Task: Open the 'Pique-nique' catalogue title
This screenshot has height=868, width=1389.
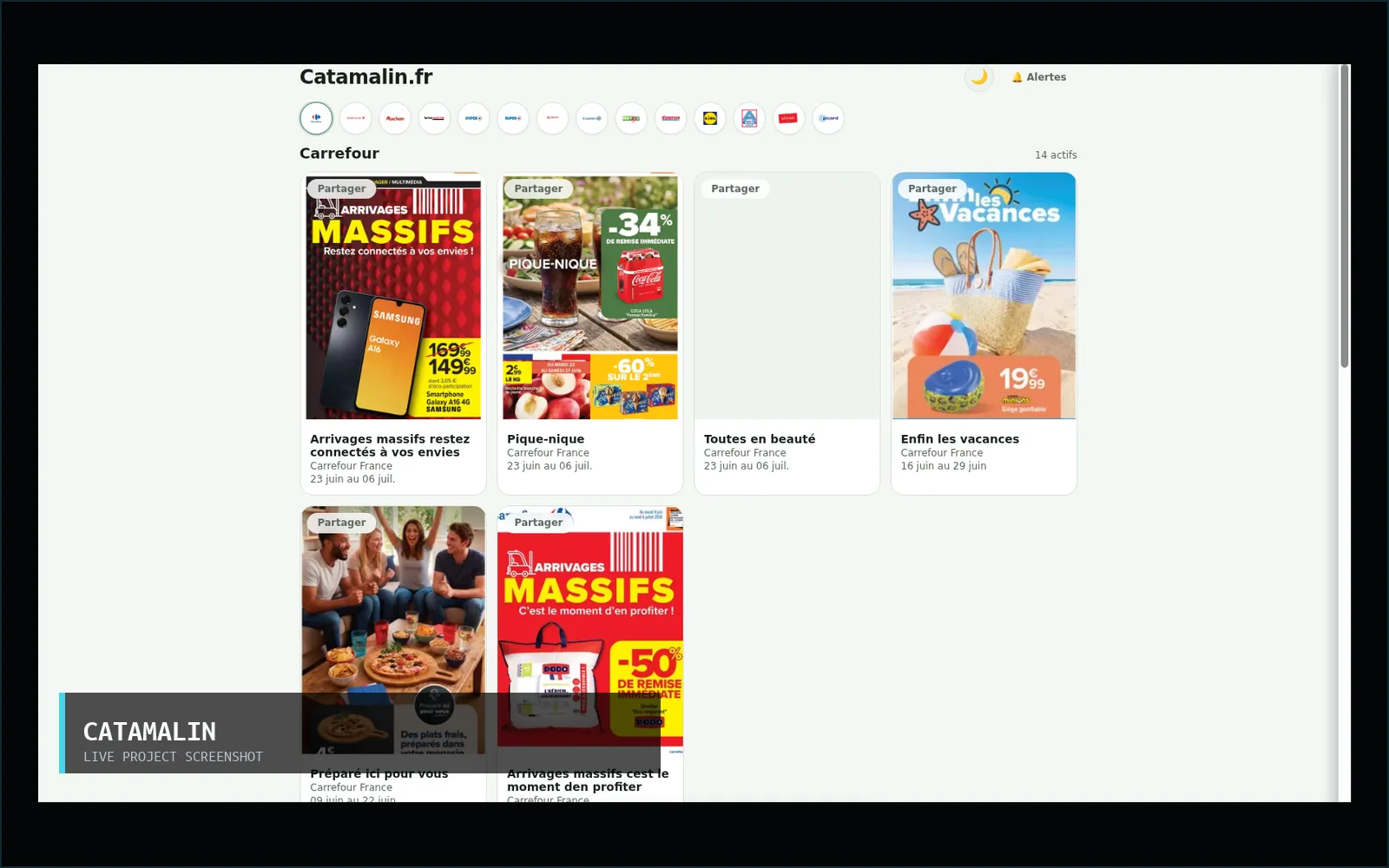Action: click(546, 439)
